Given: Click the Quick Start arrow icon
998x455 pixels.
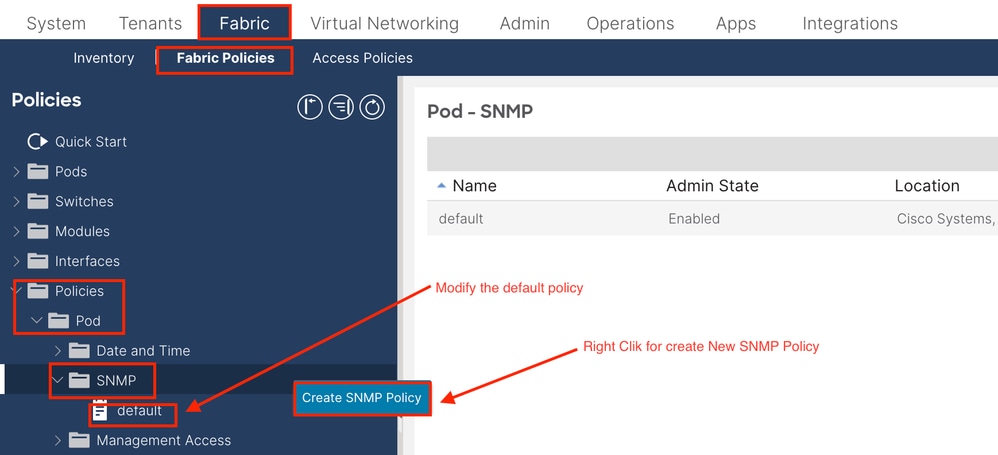Looking at the screenshot, I should (x=38, y=141).
